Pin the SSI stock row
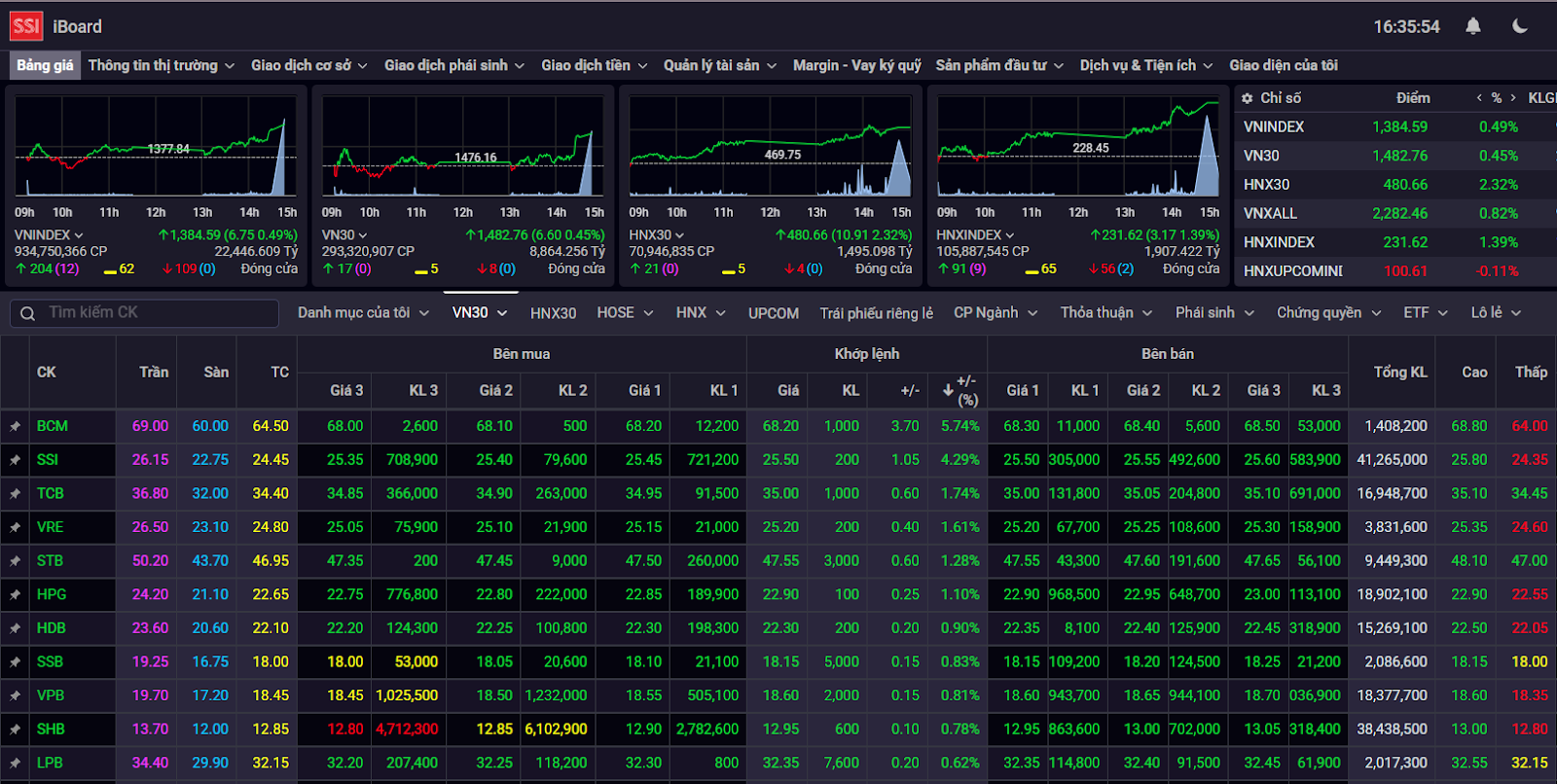 click(15, 460)
